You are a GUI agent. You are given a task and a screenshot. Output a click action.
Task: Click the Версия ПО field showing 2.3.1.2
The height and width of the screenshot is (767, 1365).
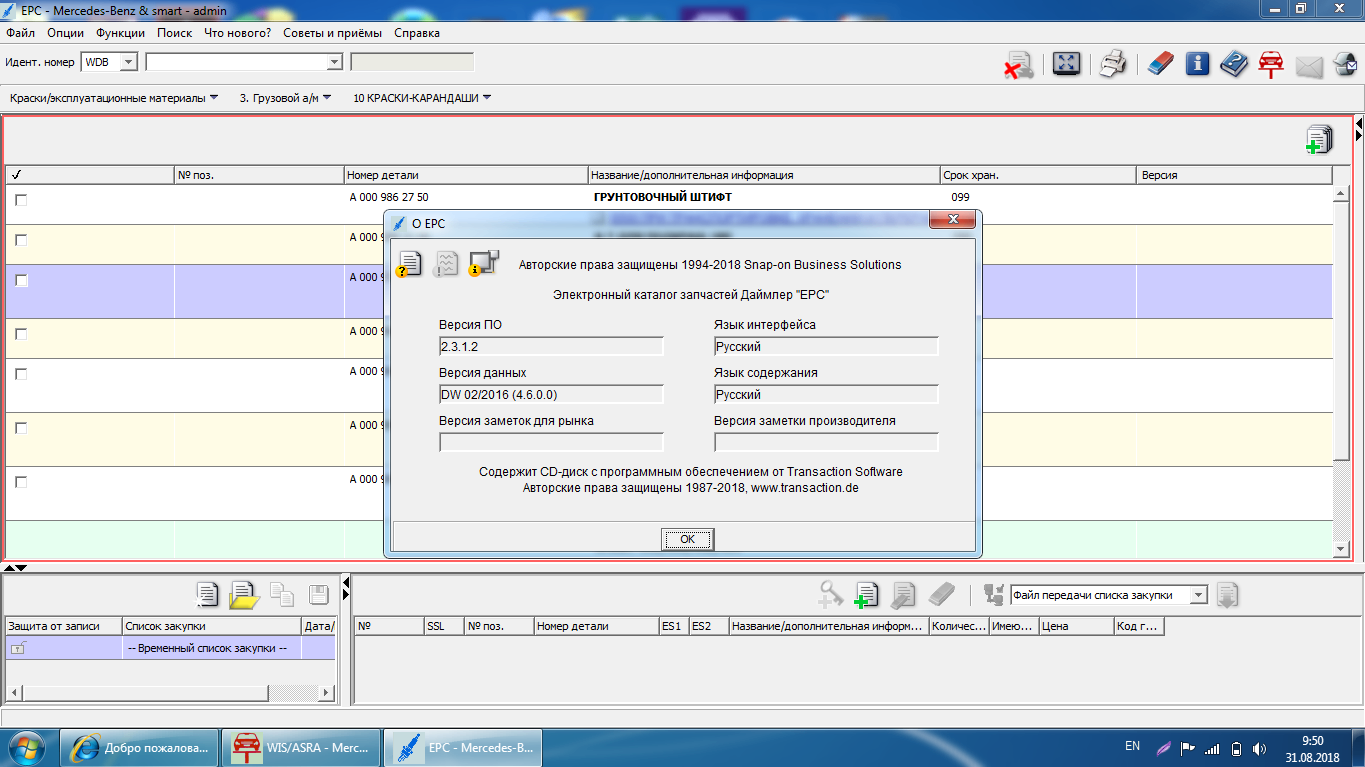point(551,346)
